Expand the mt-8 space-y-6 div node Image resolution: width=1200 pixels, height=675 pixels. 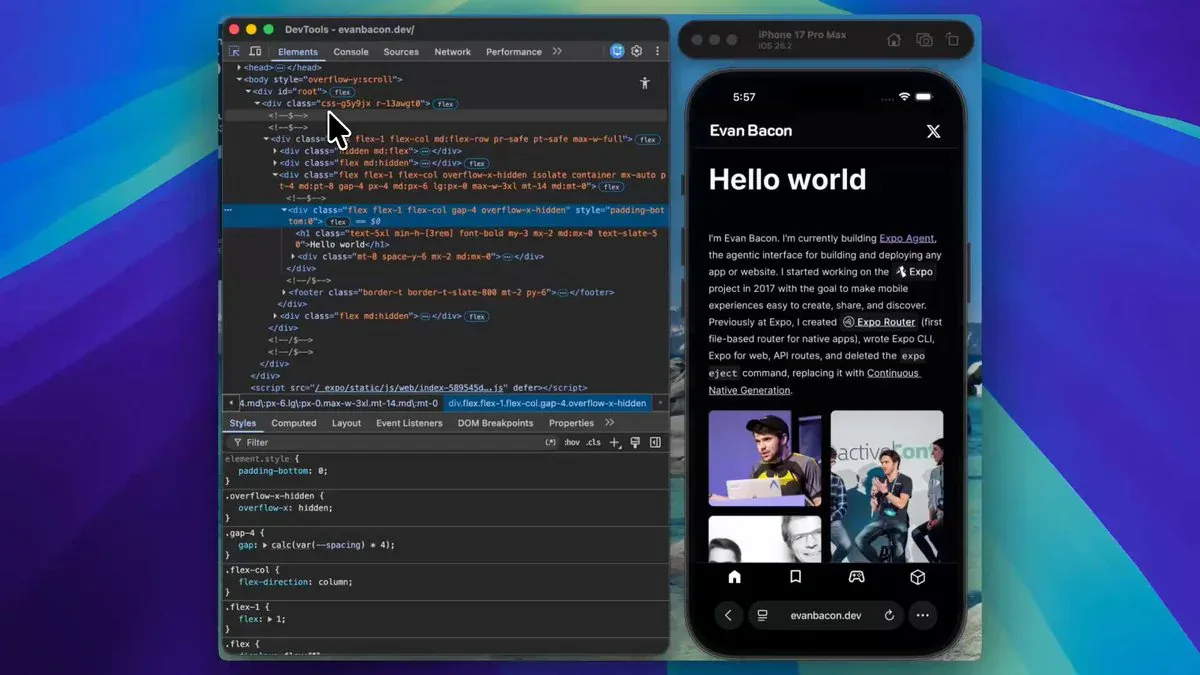pyautogui.click(x=293, y=257)
